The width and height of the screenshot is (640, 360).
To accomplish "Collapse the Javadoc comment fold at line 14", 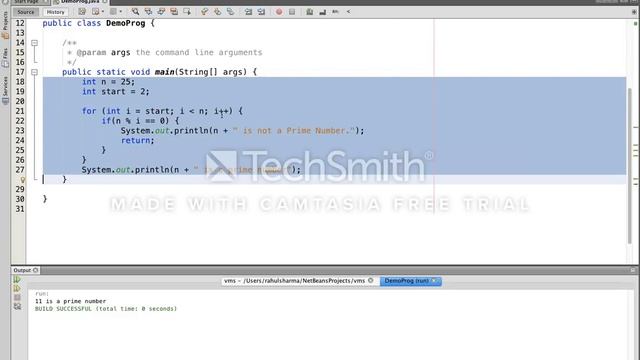I will point(34,42).
